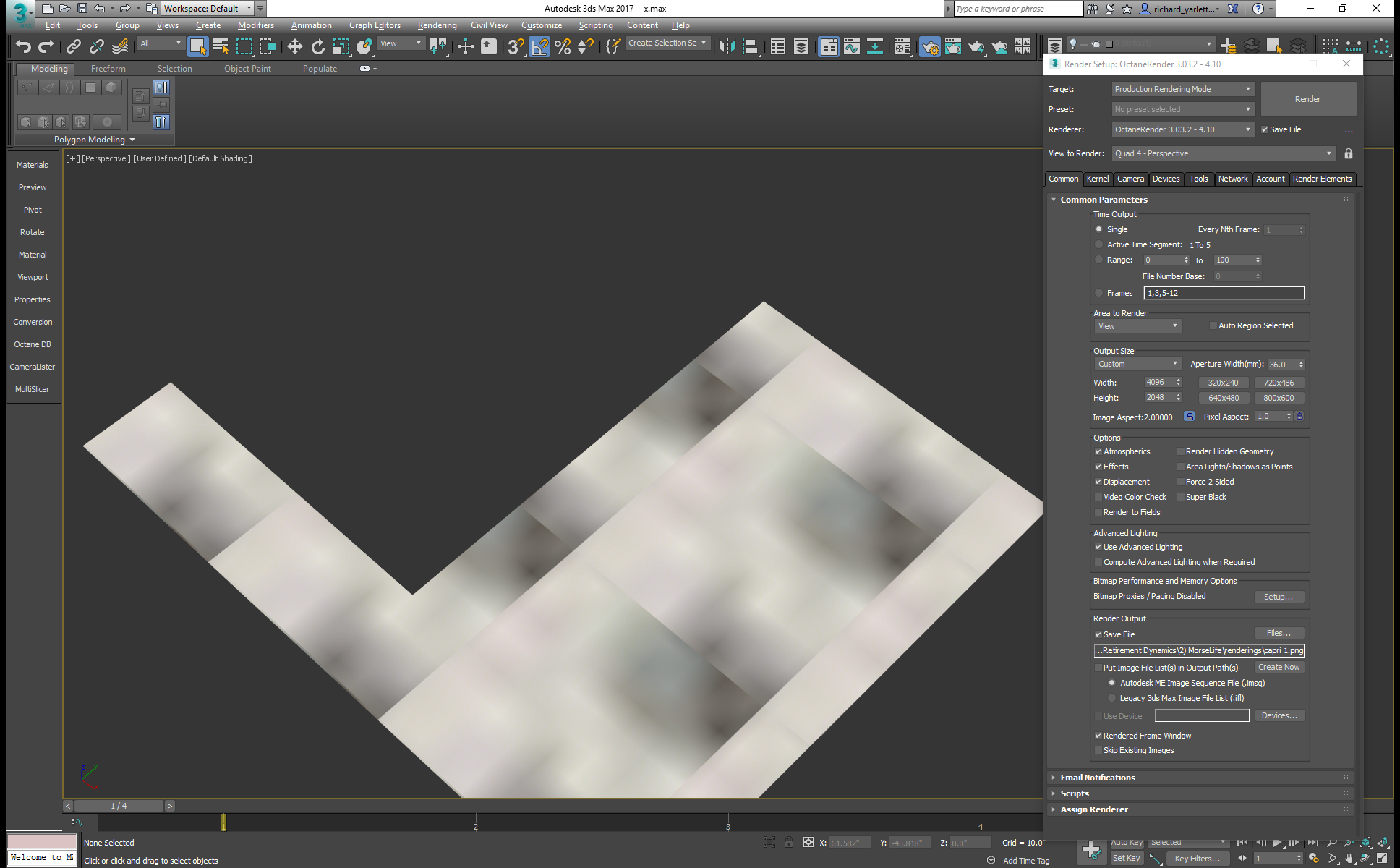Click the Lock View to Render padlock
Image resolution: width=1400 pixels, height=868 pixels.
[1348, 153]
